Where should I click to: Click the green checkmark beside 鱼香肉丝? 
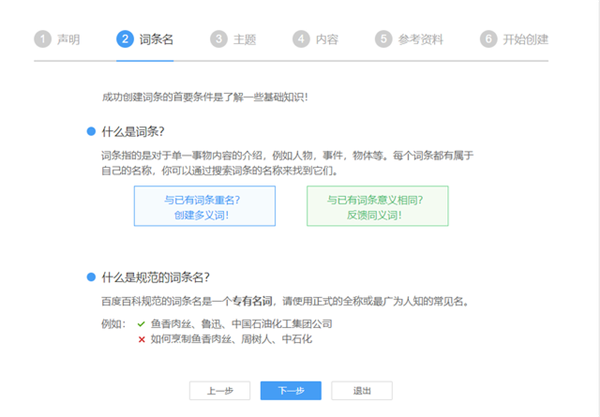(141, 324)
